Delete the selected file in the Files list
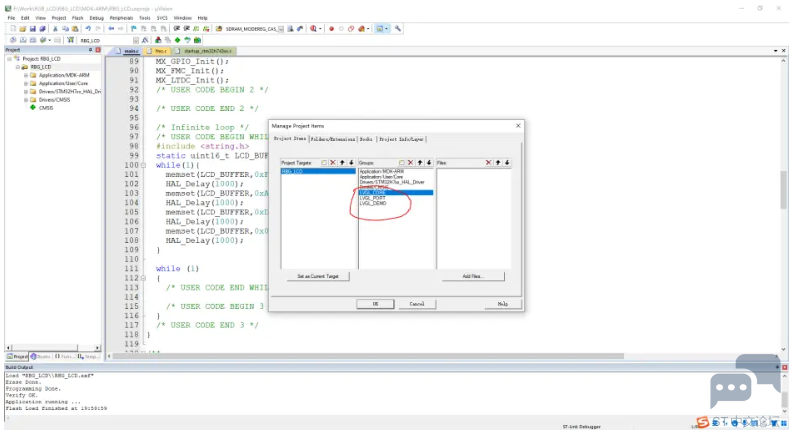This screenshot has width=789, height=437. (488, 163)
